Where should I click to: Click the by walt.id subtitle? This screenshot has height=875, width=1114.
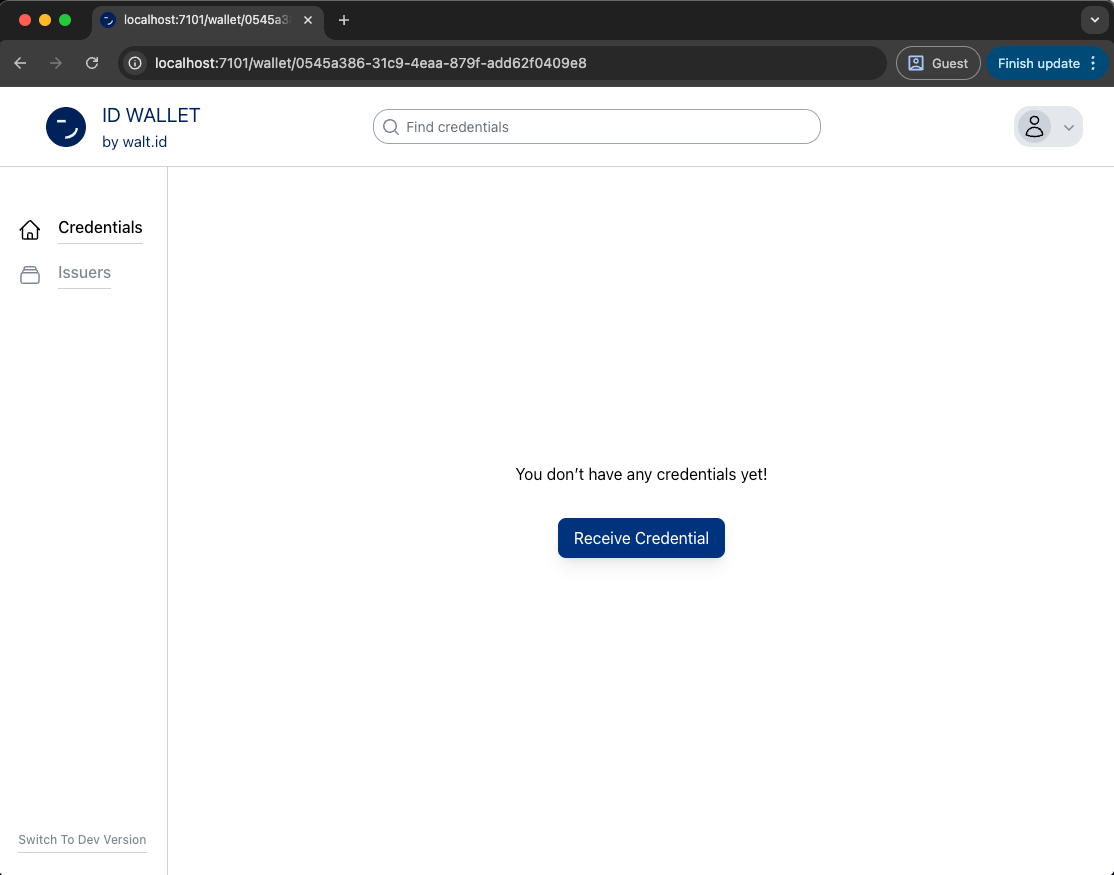134,142
